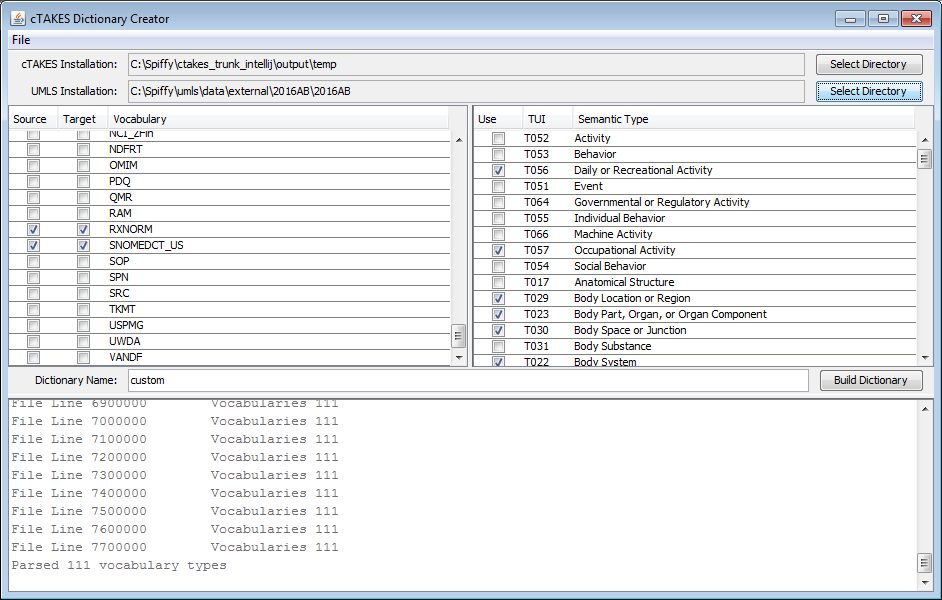Minimize the cTAKES Dictionary Creator window

[851, 19]
